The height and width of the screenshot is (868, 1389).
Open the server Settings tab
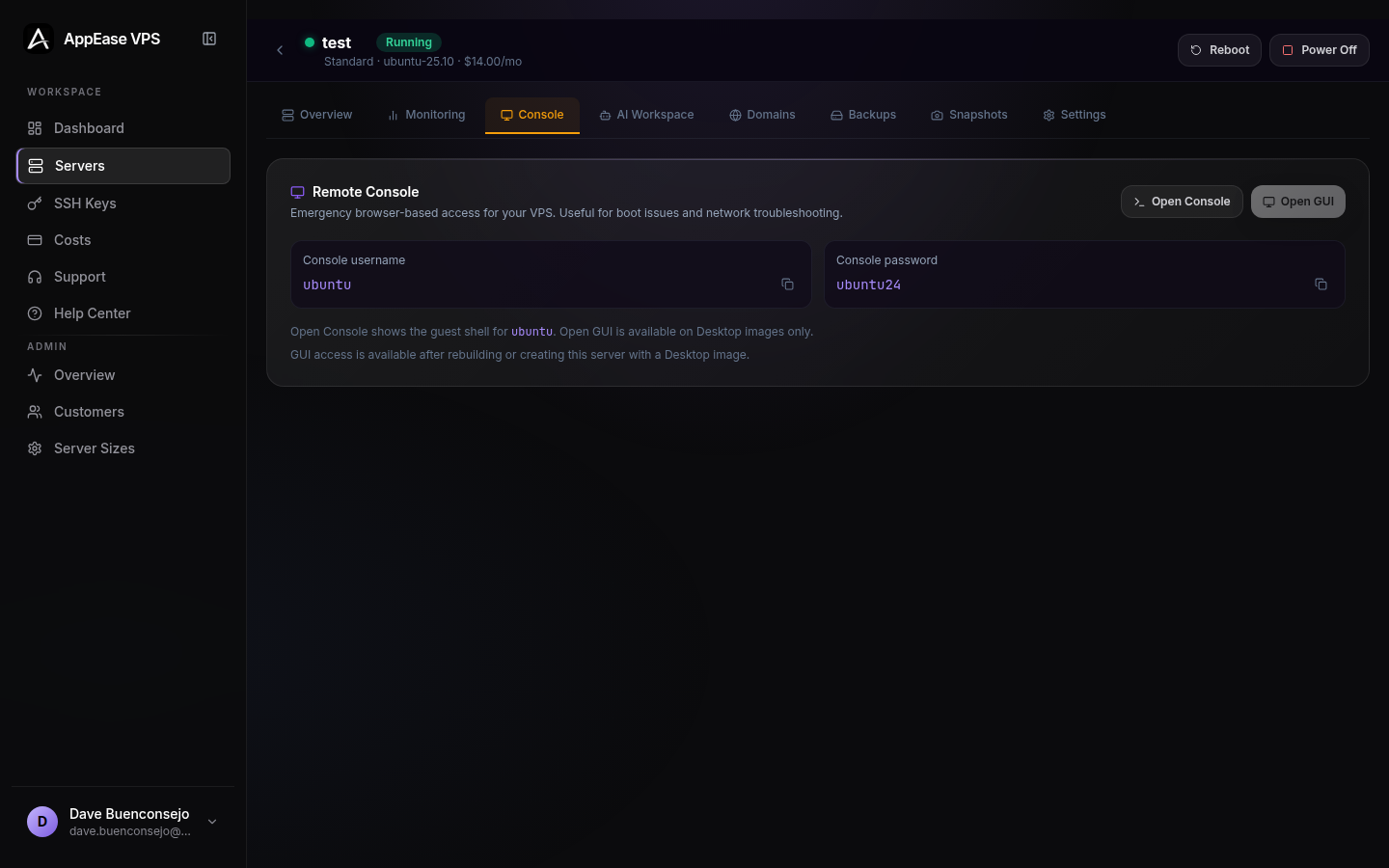(x=1075, y=115)
